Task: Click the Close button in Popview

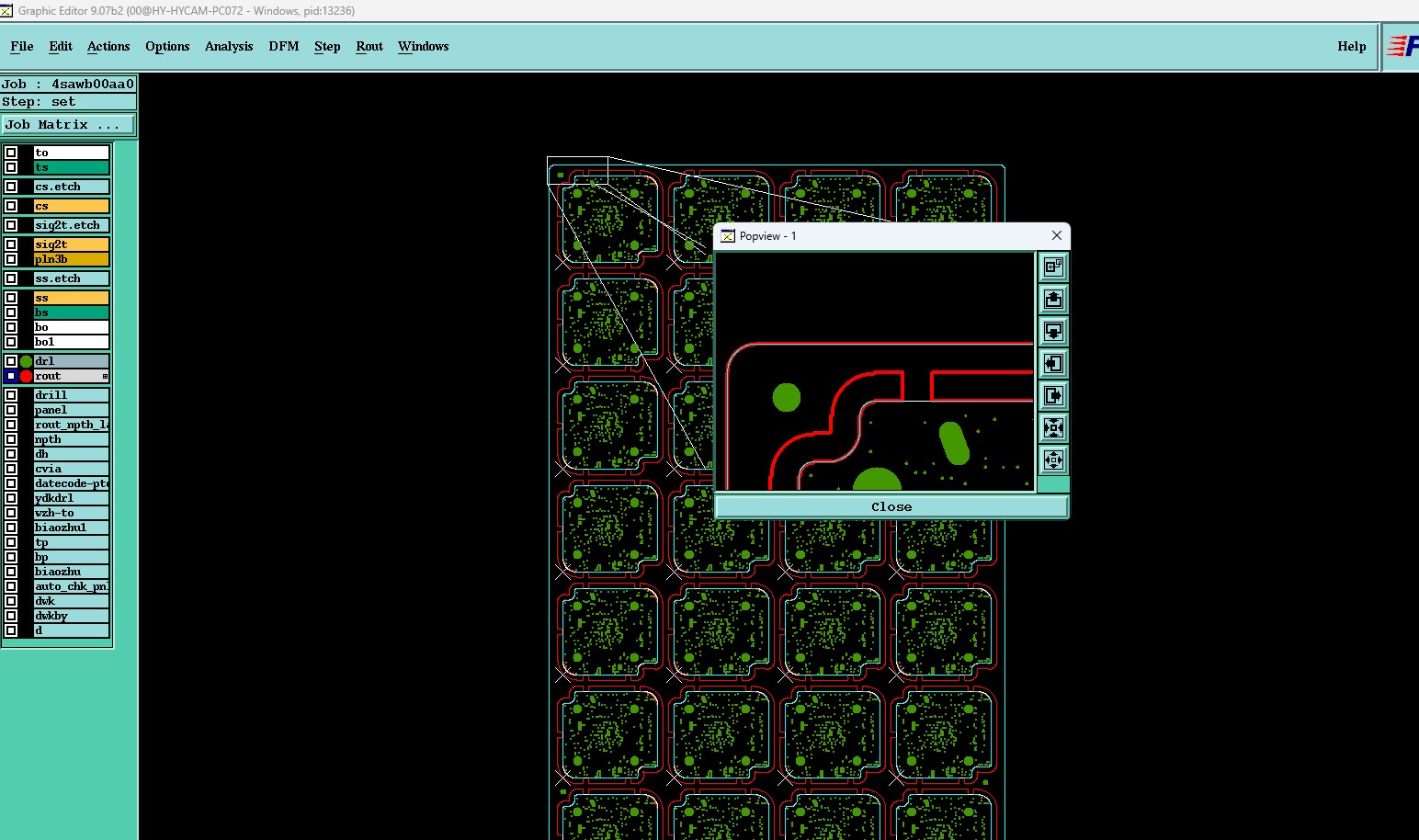Action: pos(891,506)
